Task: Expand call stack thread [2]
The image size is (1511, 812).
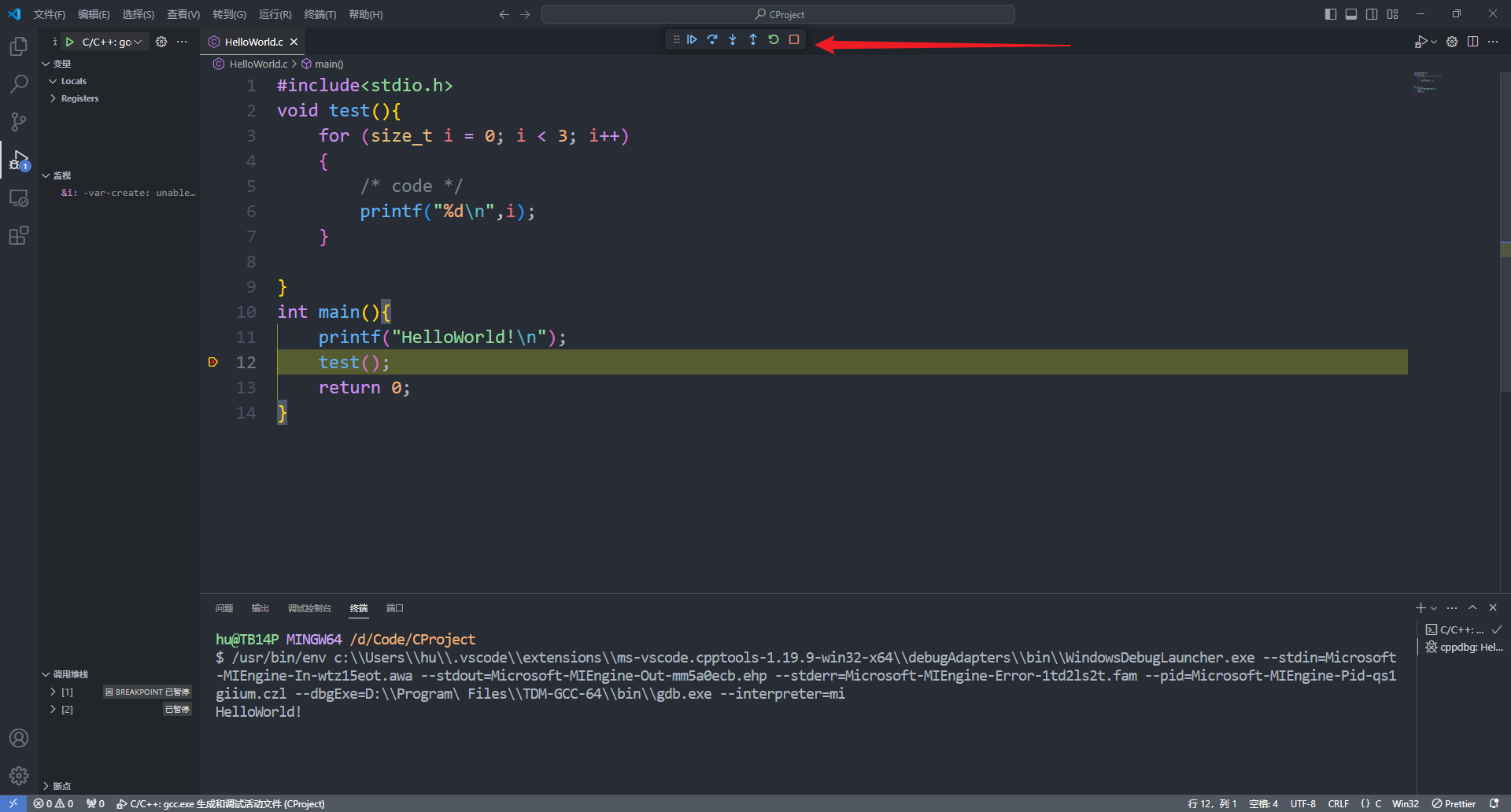Action: coord(53,709)
